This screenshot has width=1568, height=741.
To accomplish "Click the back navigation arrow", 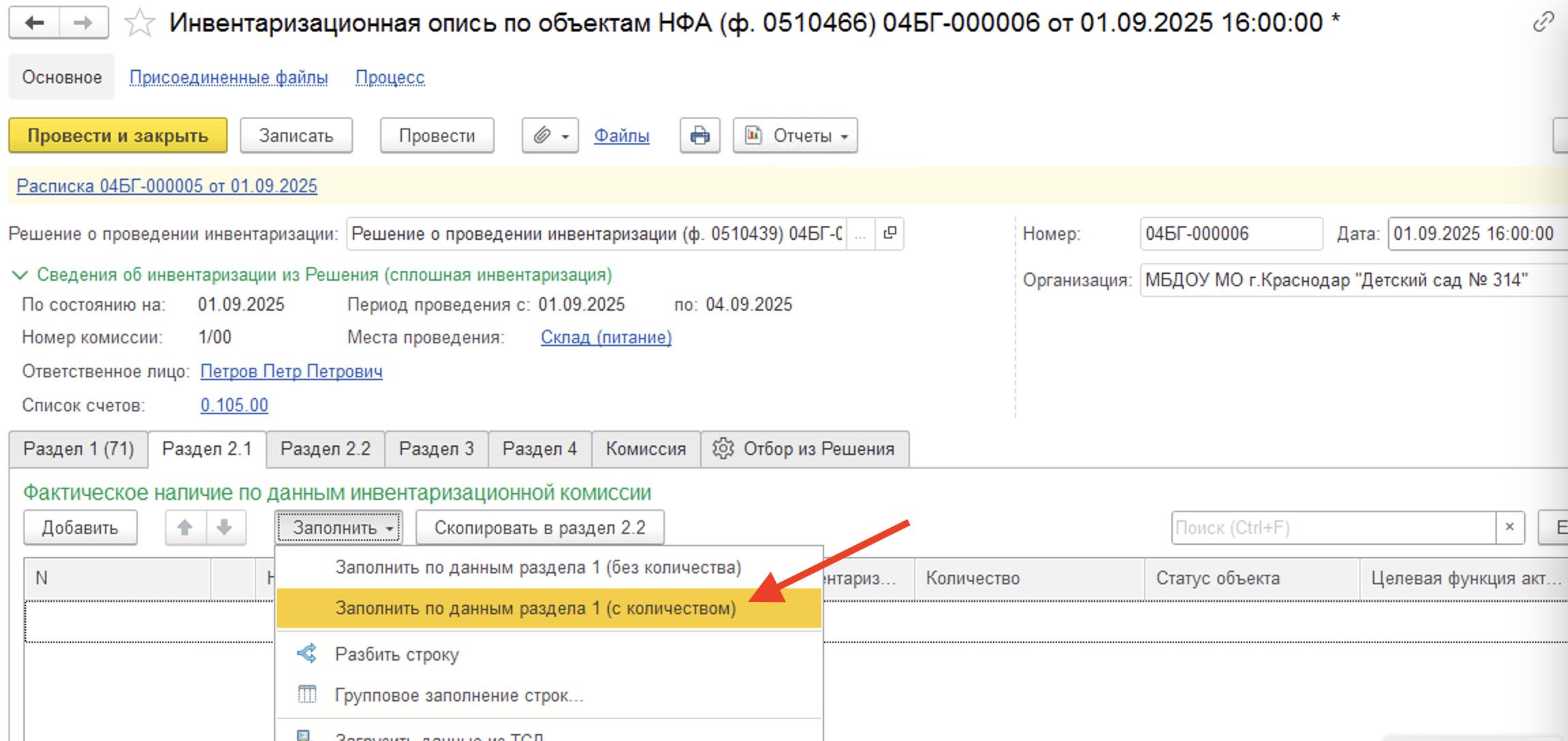I will [x=34, y=23].
